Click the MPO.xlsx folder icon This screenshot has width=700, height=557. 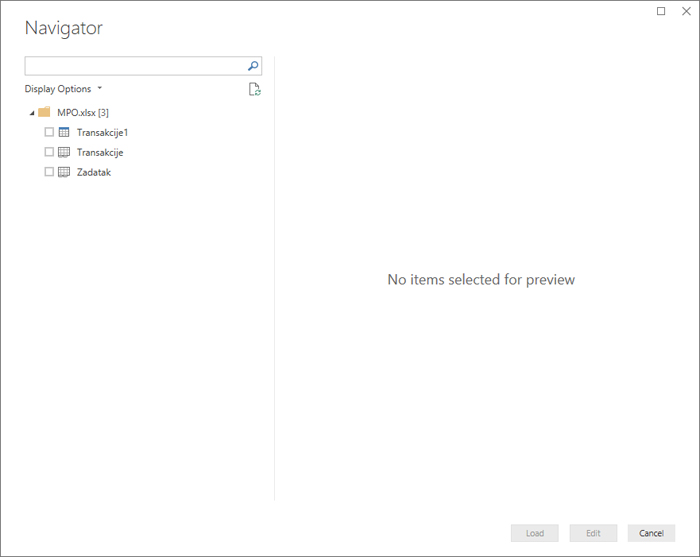(x=44, y=112)
